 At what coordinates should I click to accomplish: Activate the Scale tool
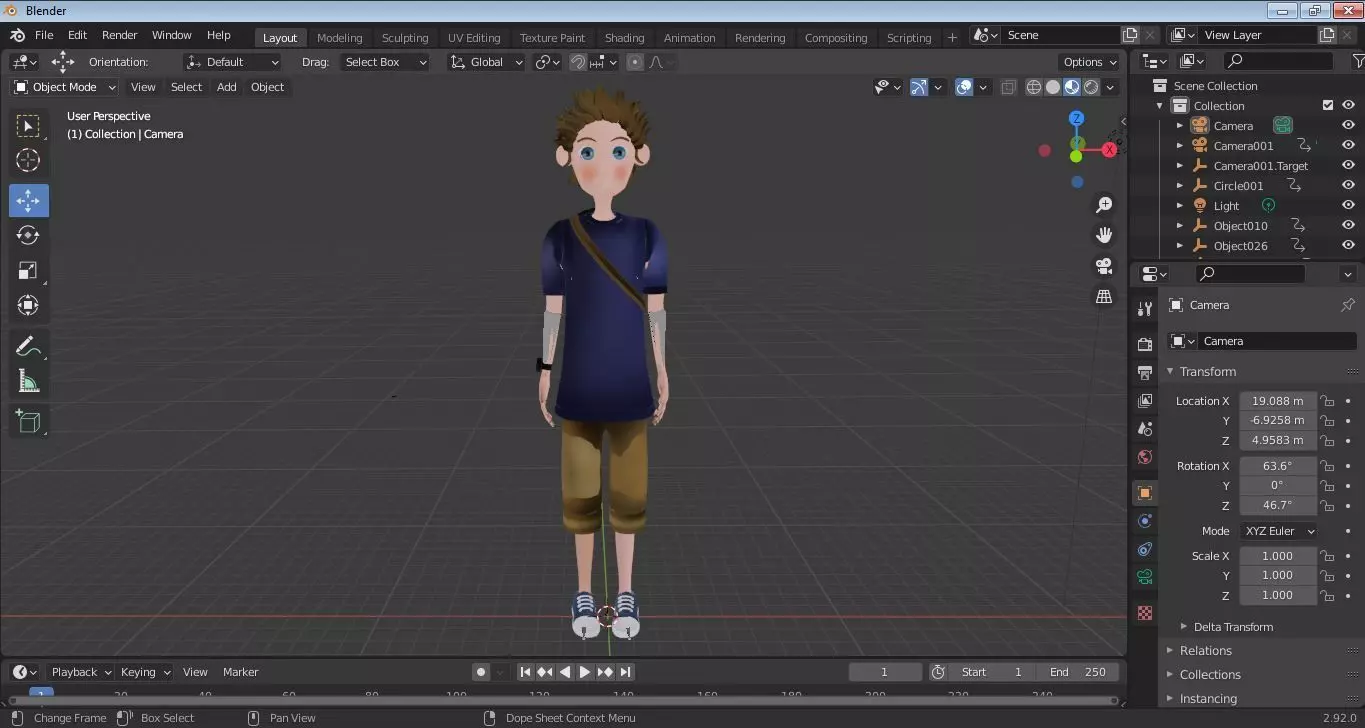pyautogui.click(x=29, y=270)
